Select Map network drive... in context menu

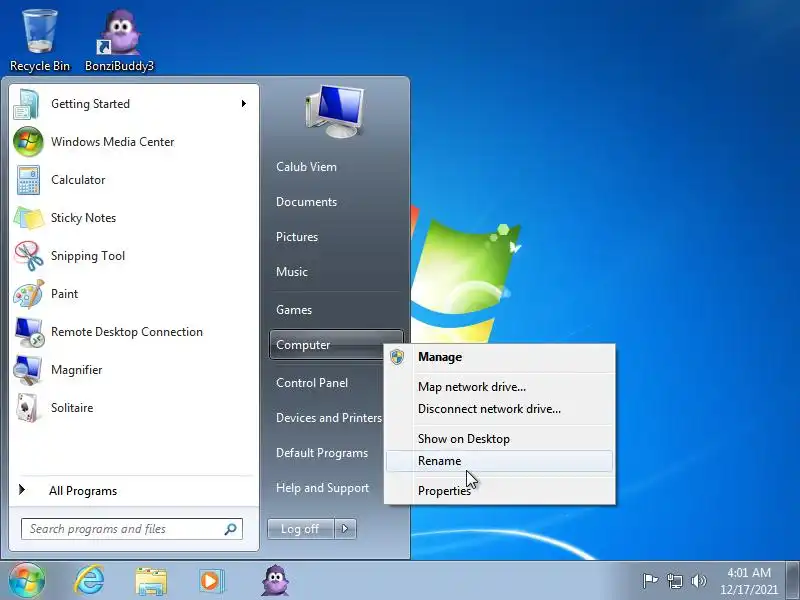499,387
